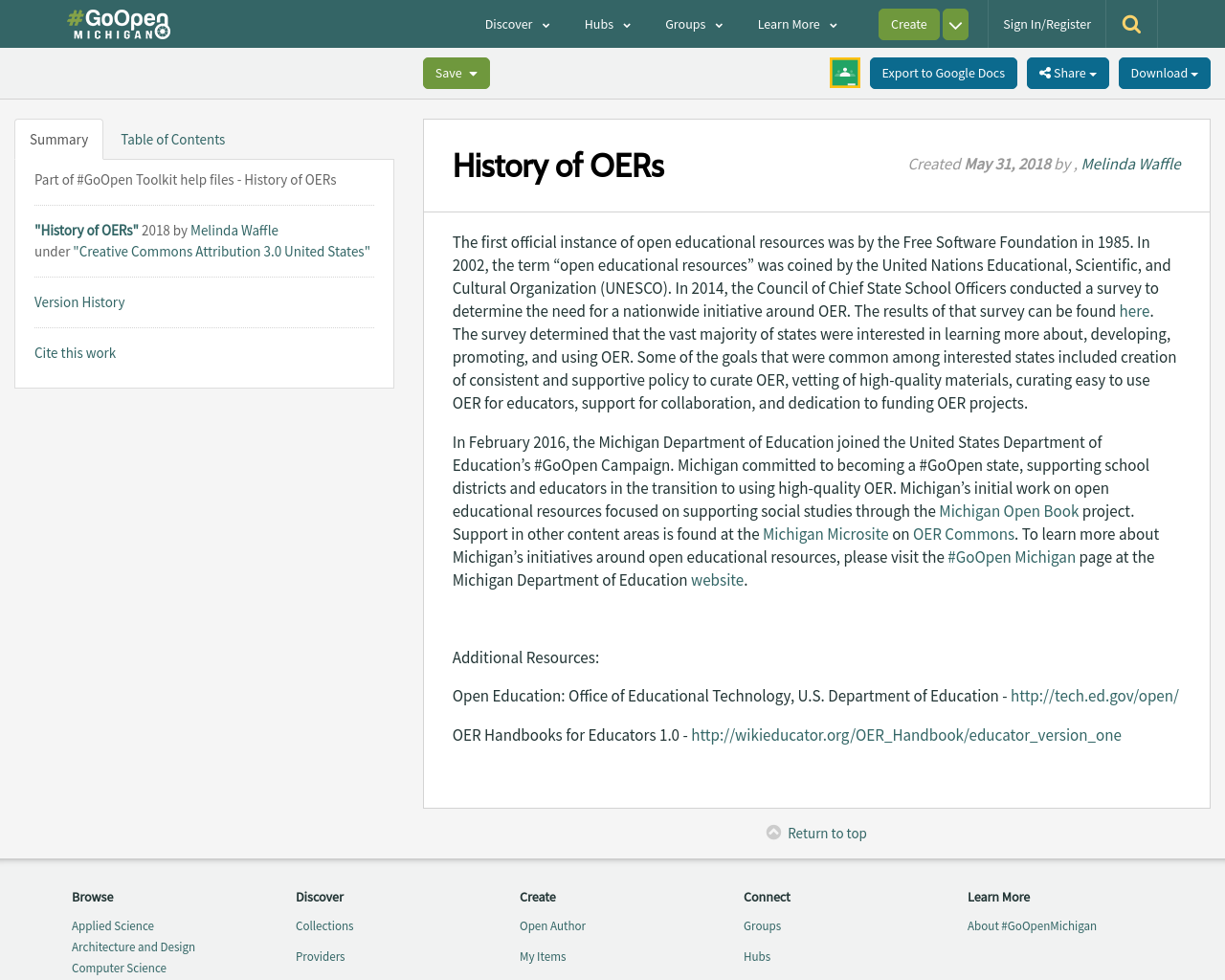
Task: Click the #GoOpen Michigan logo
Action: point(118,21)
